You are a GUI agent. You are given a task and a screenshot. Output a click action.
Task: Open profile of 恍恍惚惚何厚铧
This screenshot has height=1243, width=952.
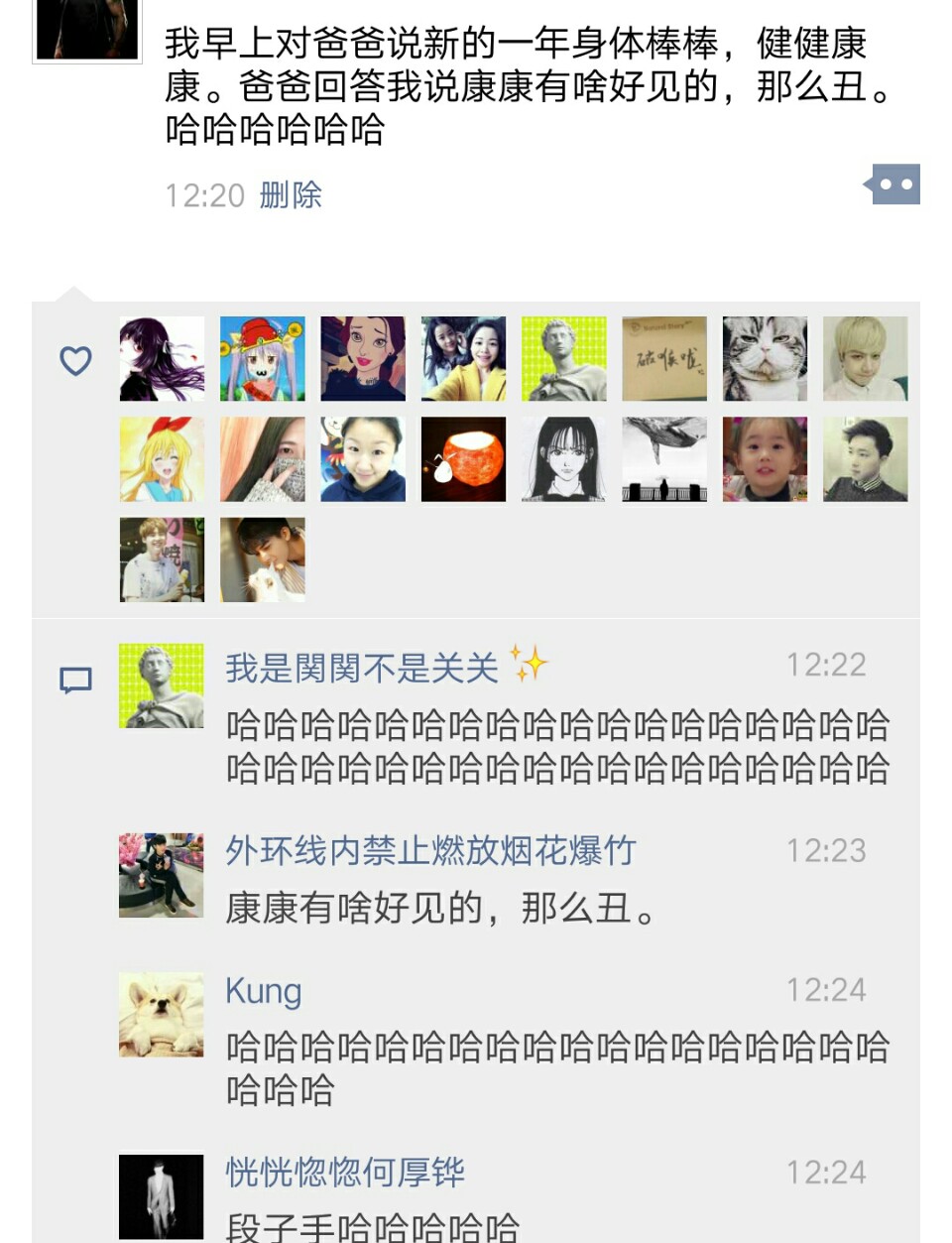pos(345,1172)
